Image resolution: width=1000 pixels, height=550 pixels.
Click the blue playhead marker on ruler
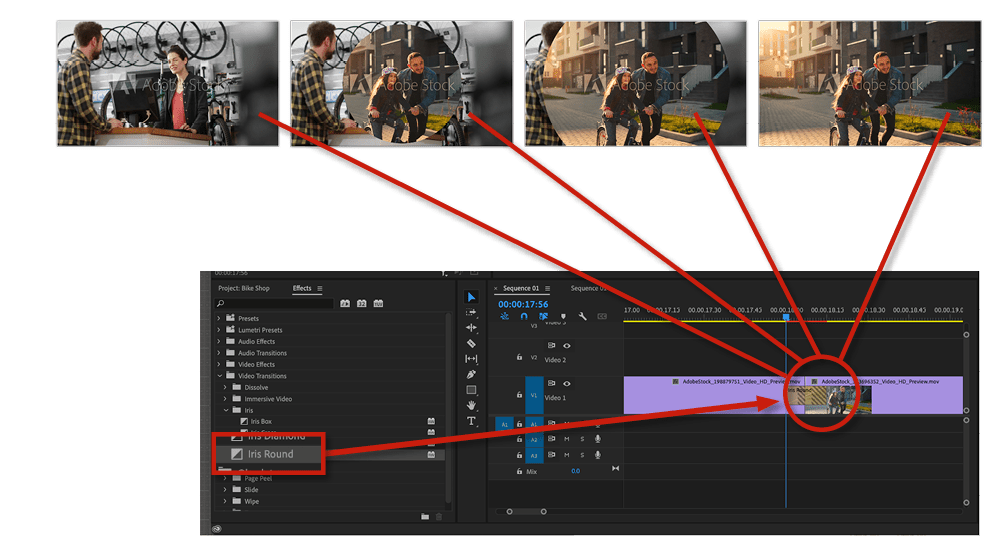point(786,316)
